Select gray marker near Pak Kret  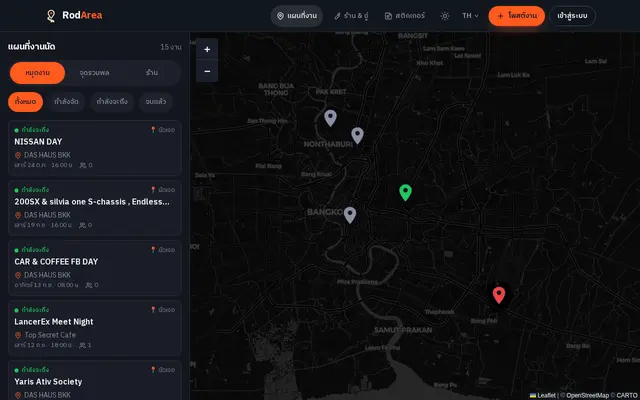tap(331, 118)
